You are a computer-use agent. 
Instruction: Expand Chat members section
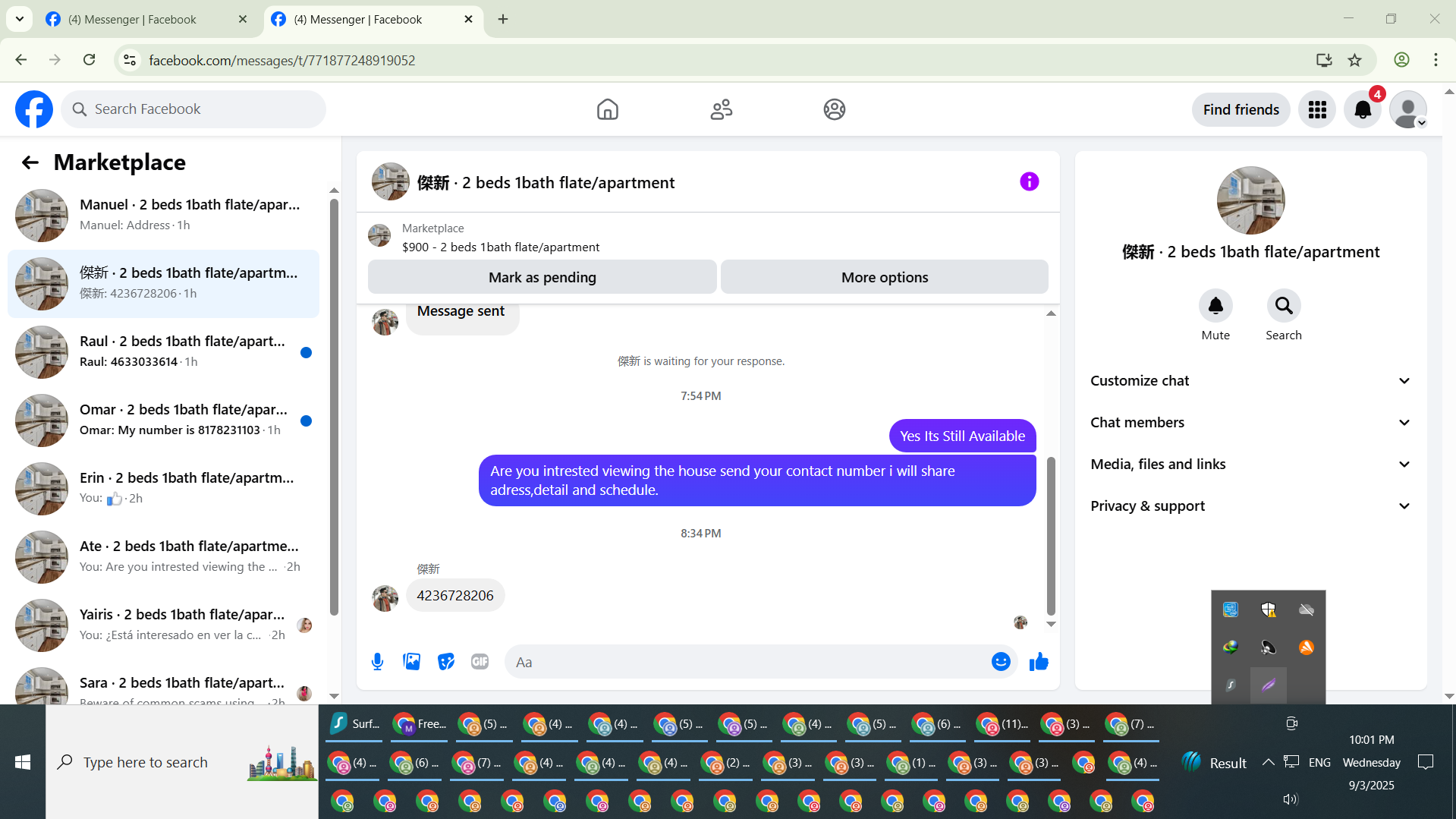pyautogui.click(x=1250, y=423)
